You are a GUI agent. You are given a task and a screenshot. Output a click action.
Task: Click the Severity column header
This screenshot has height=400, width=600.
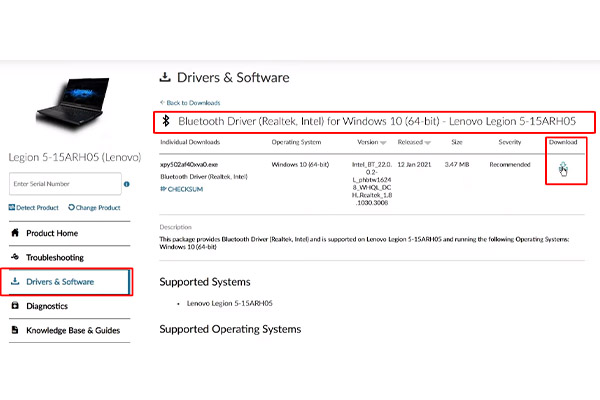pos(510,142)
